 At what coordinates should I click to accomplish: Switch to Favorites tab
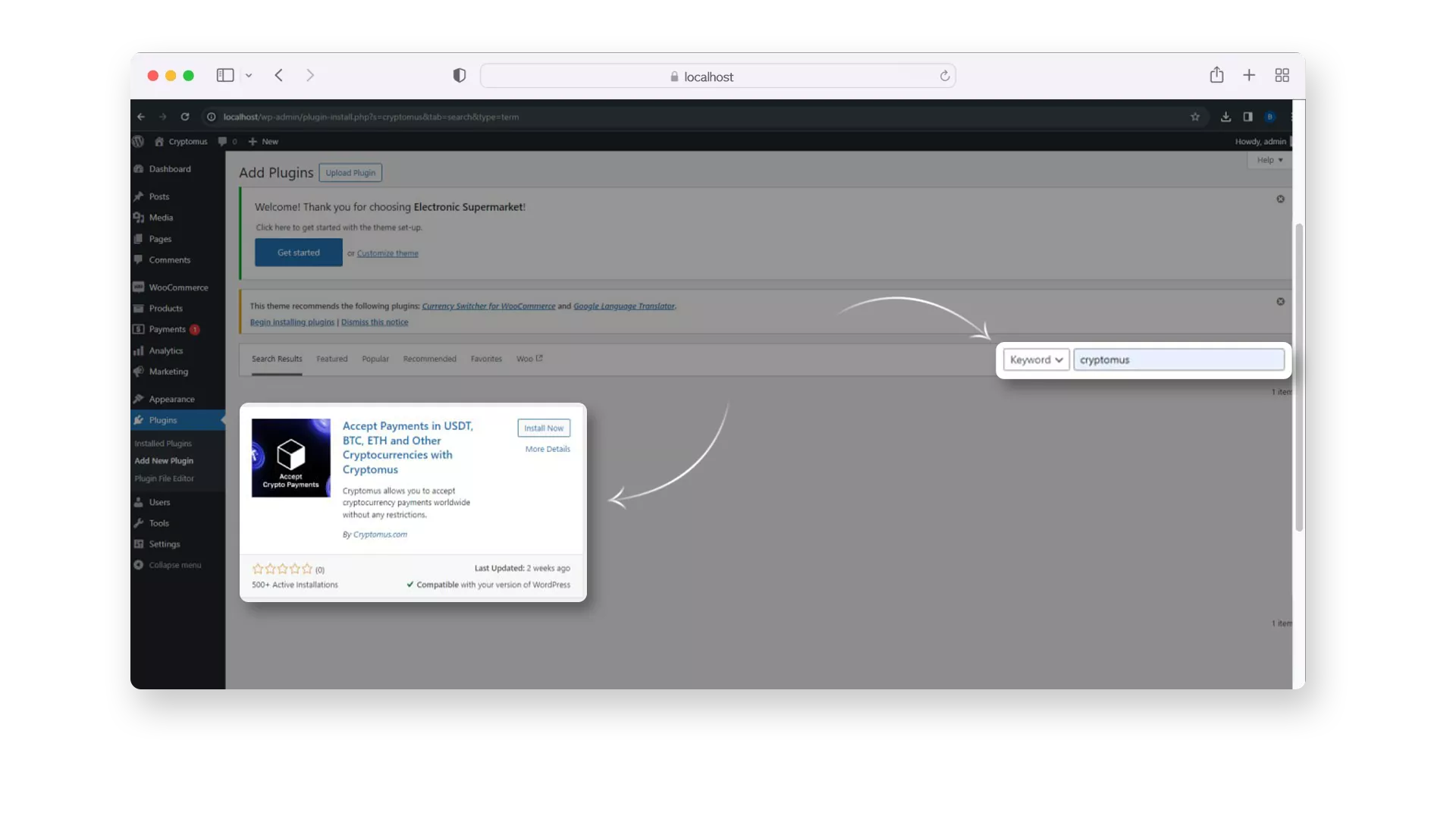pyautogui.click(x=486, y=359)
